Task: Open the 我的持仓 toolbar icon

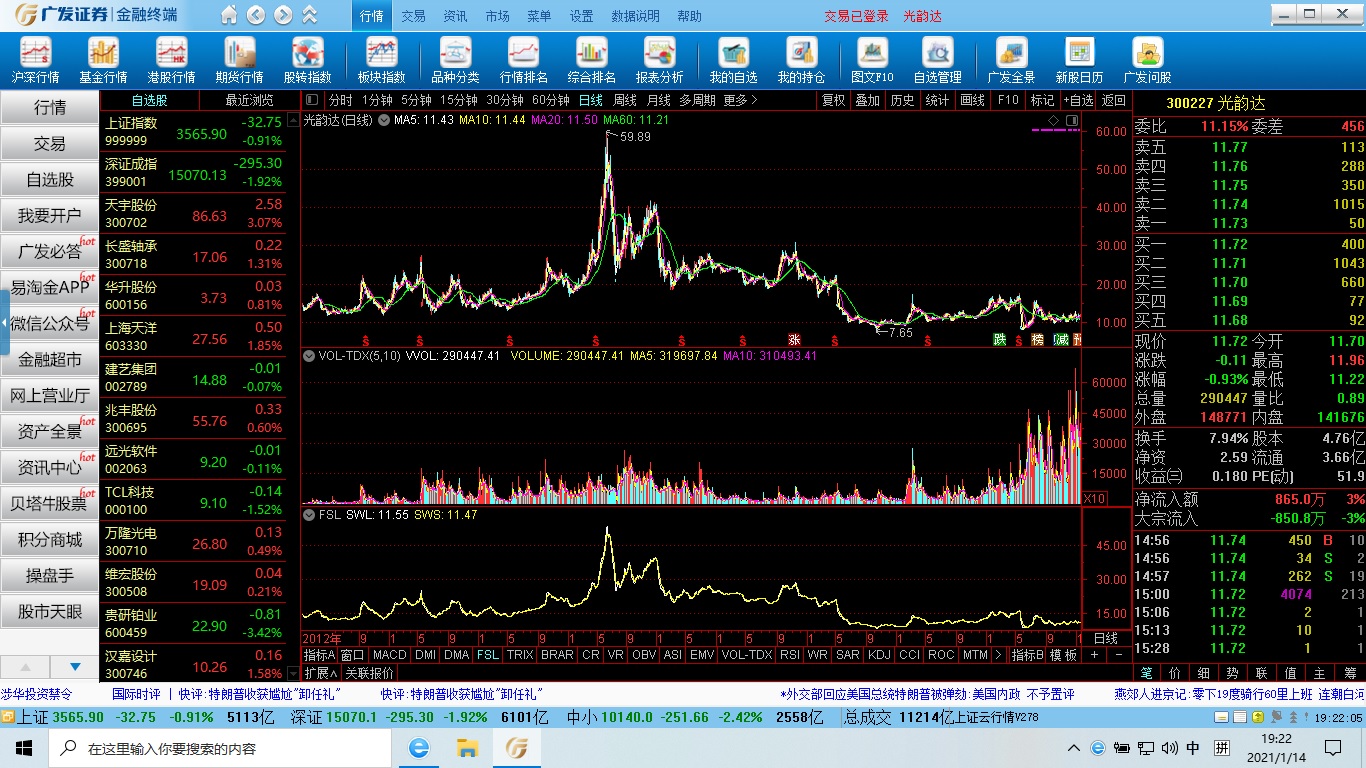Action: (x=801, y=61)
